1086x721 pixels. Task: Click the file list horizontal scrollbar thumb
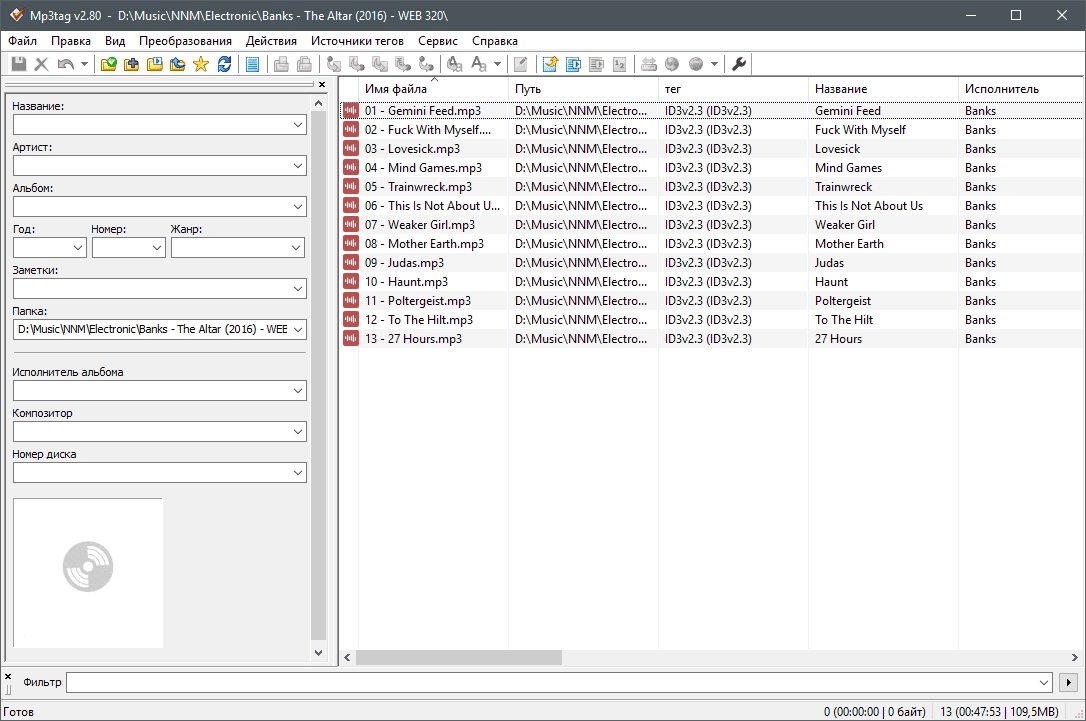point(459,657)
